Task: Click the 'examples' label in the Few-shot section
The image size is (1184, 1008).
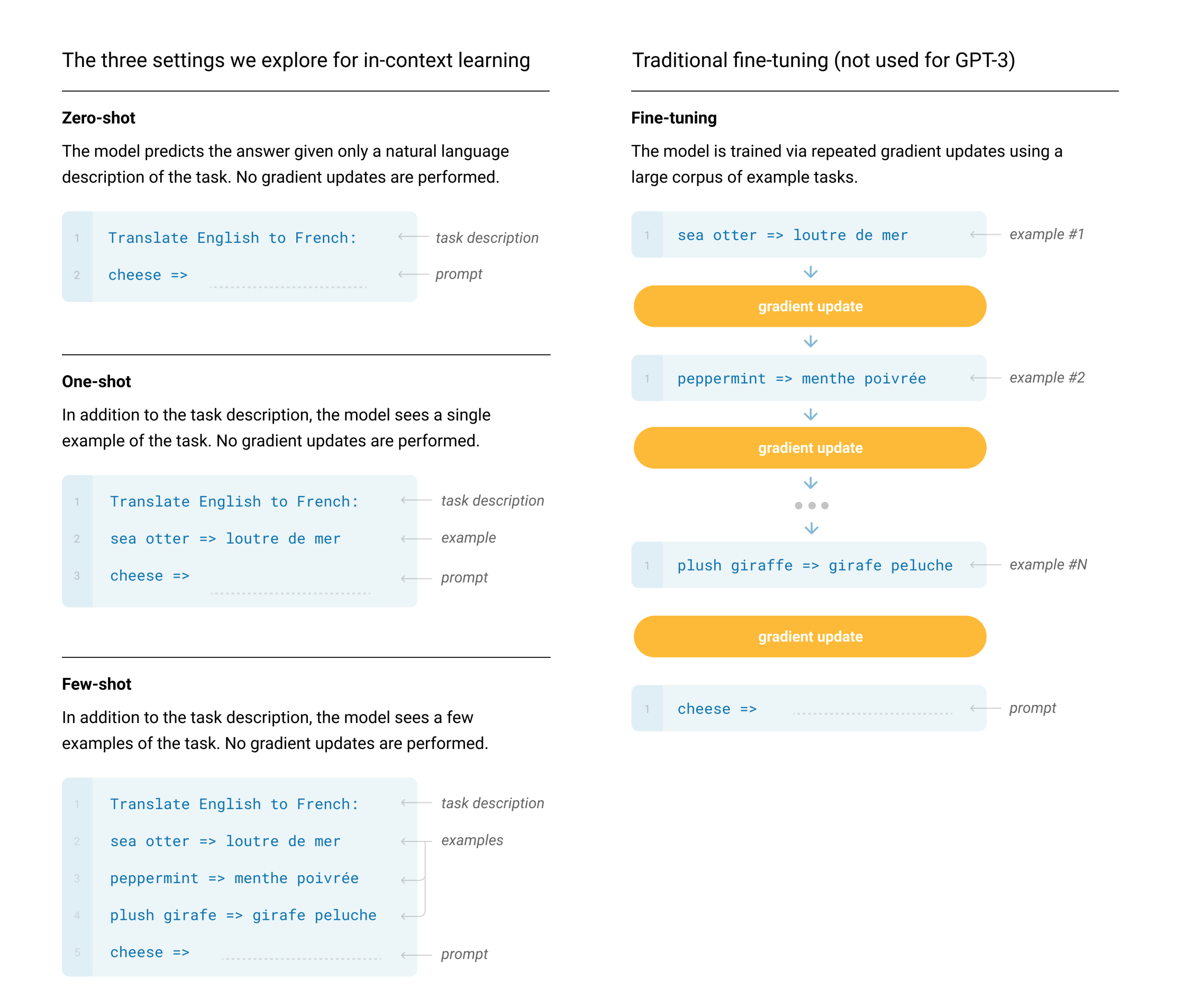Action: [472, 840]
